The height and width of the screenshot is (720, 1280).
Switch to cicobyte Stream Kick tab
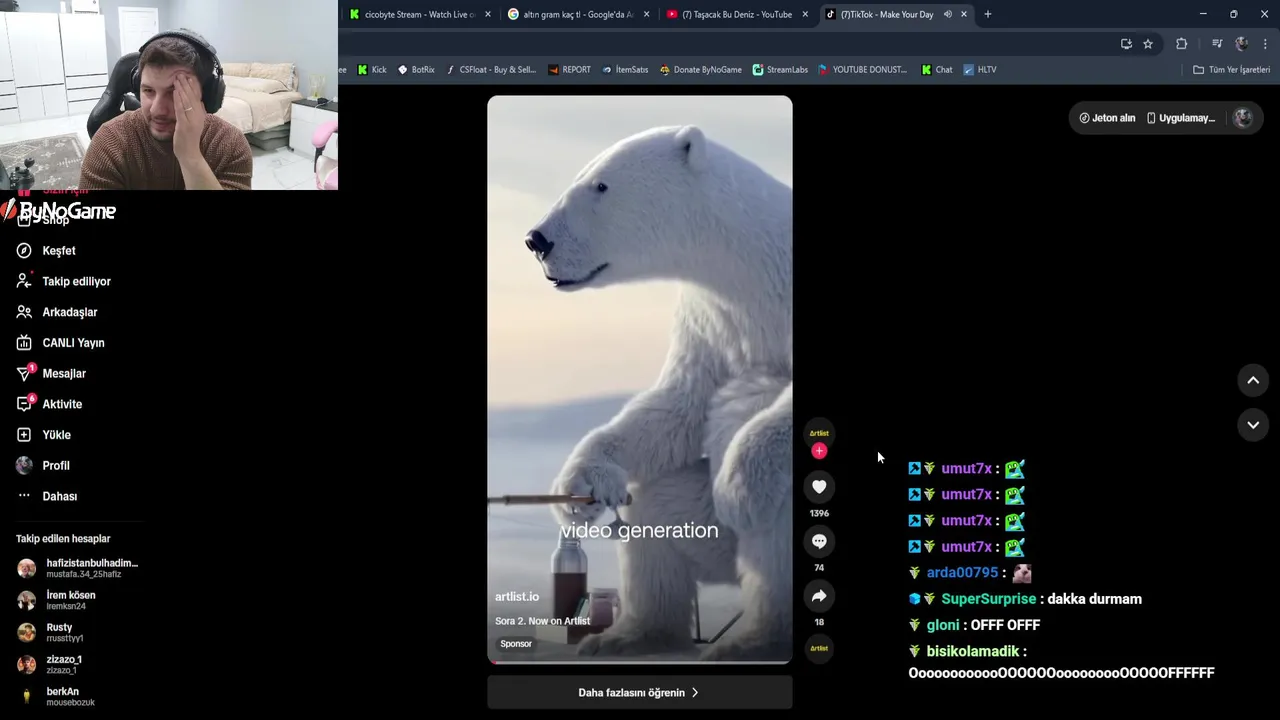(x=420, y=14)
